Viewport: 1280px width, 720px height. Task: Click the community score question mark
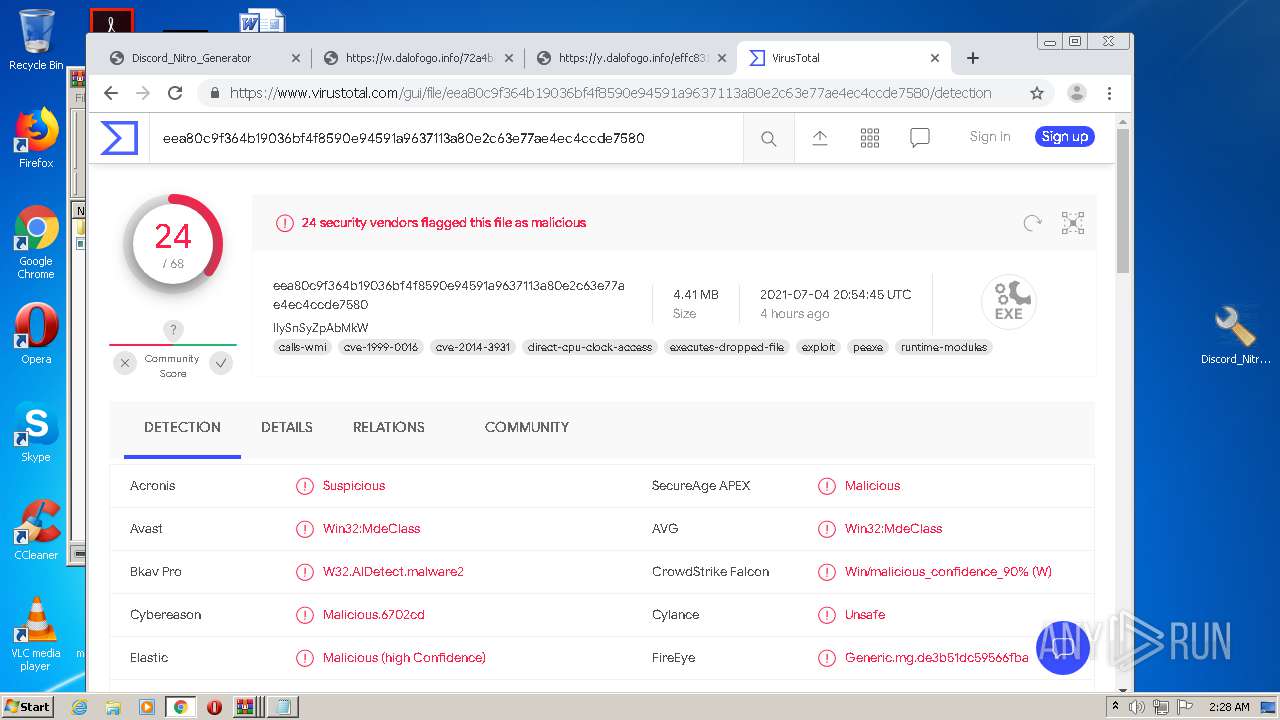173,330
